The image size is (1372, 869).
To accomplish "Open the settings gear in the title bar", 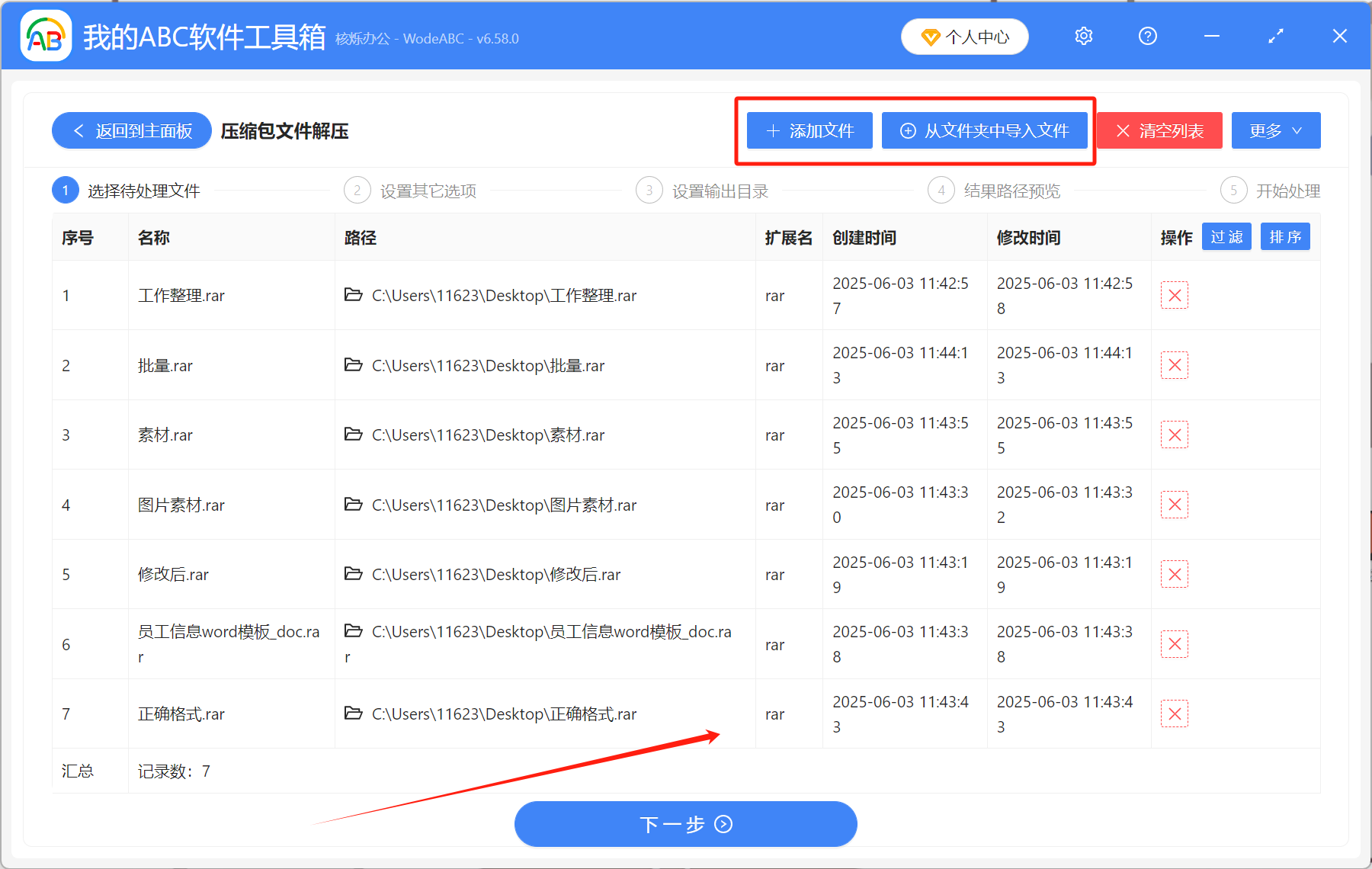I will (x=1083, y=36).
